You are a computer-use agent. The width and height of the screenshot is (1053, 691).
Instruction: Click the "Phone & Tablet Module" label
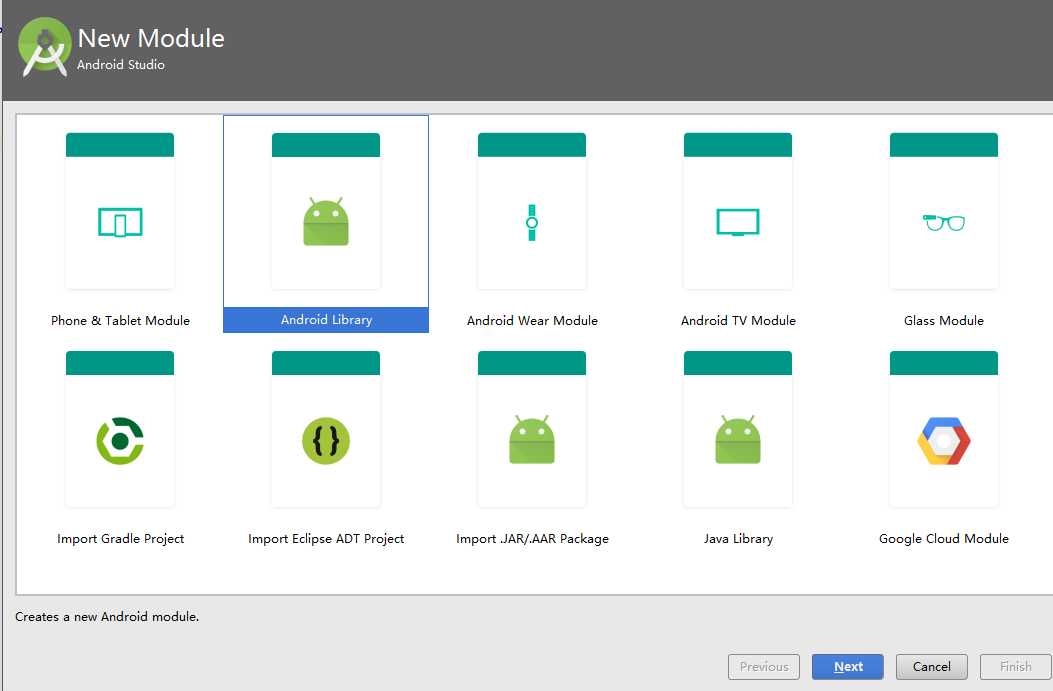click(x=120, y=321)
